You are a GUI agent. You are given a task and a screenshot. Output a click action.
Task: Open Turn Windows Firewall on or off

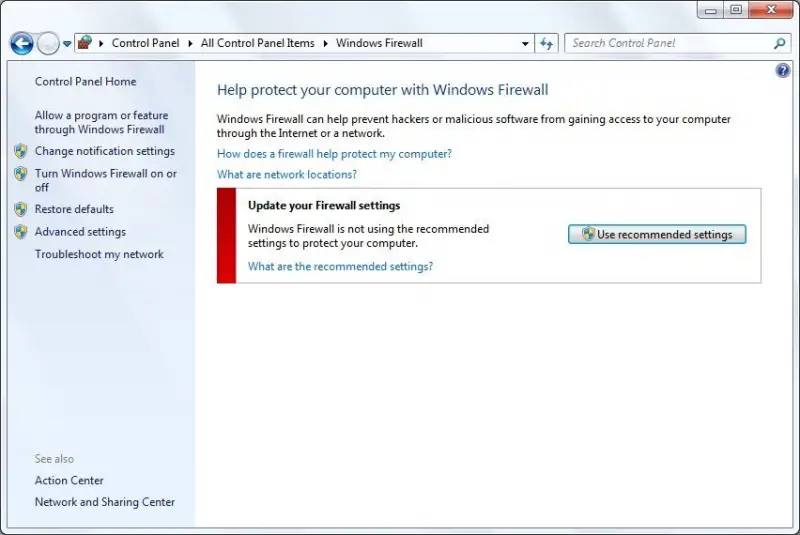coord(106,181)
